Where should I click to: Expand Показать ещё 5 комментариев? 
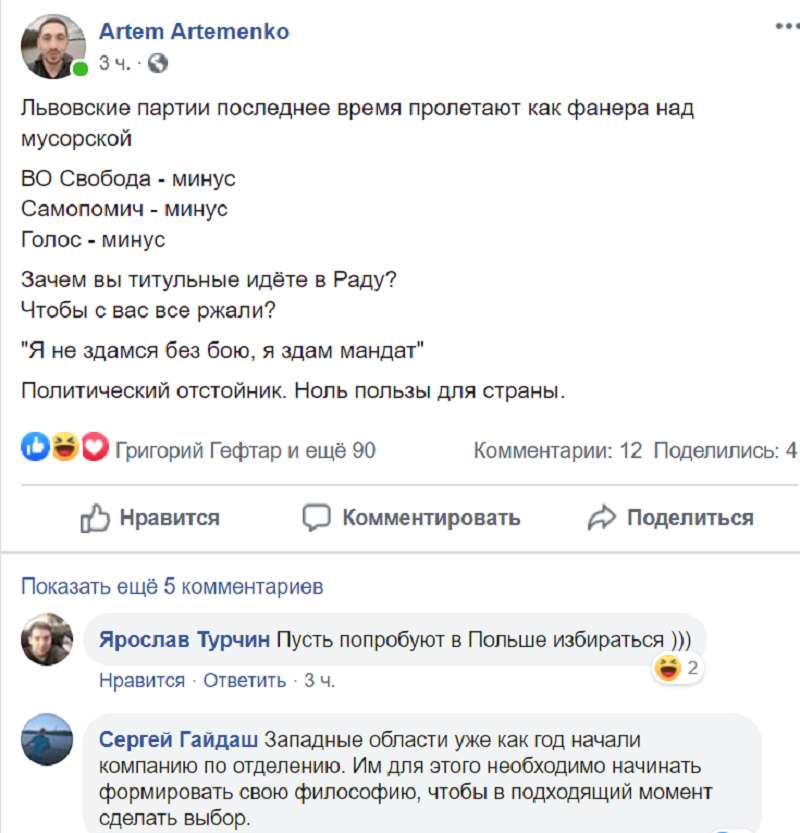(172, 586)
